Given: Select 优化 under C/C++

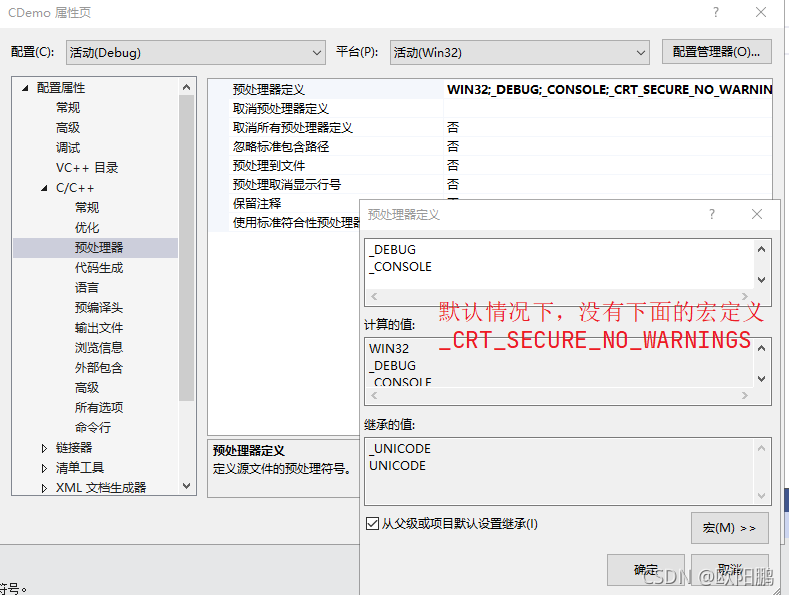Looking at the screenshot, I should click(87, 228).
